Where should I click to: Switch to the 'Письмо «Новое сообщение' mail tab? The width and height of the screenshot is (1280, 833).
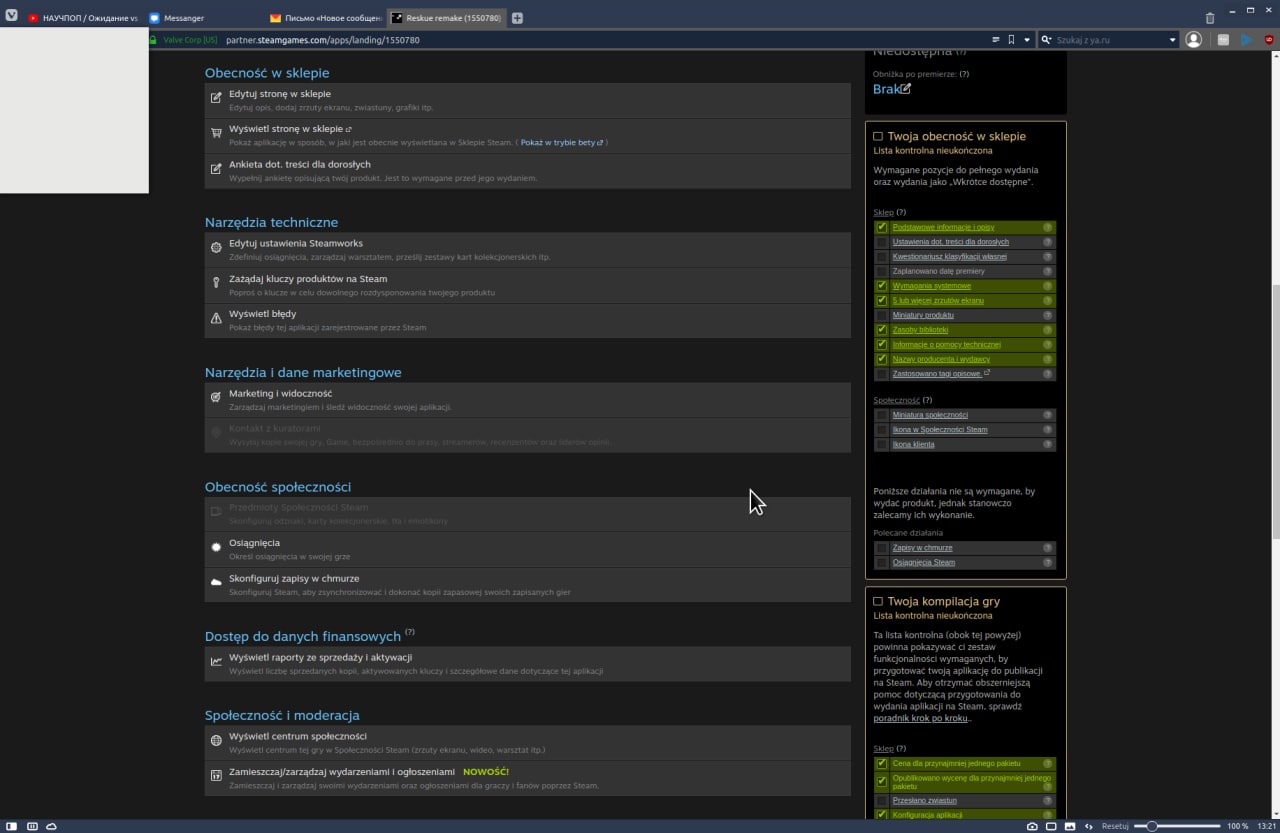coord(325,18)
